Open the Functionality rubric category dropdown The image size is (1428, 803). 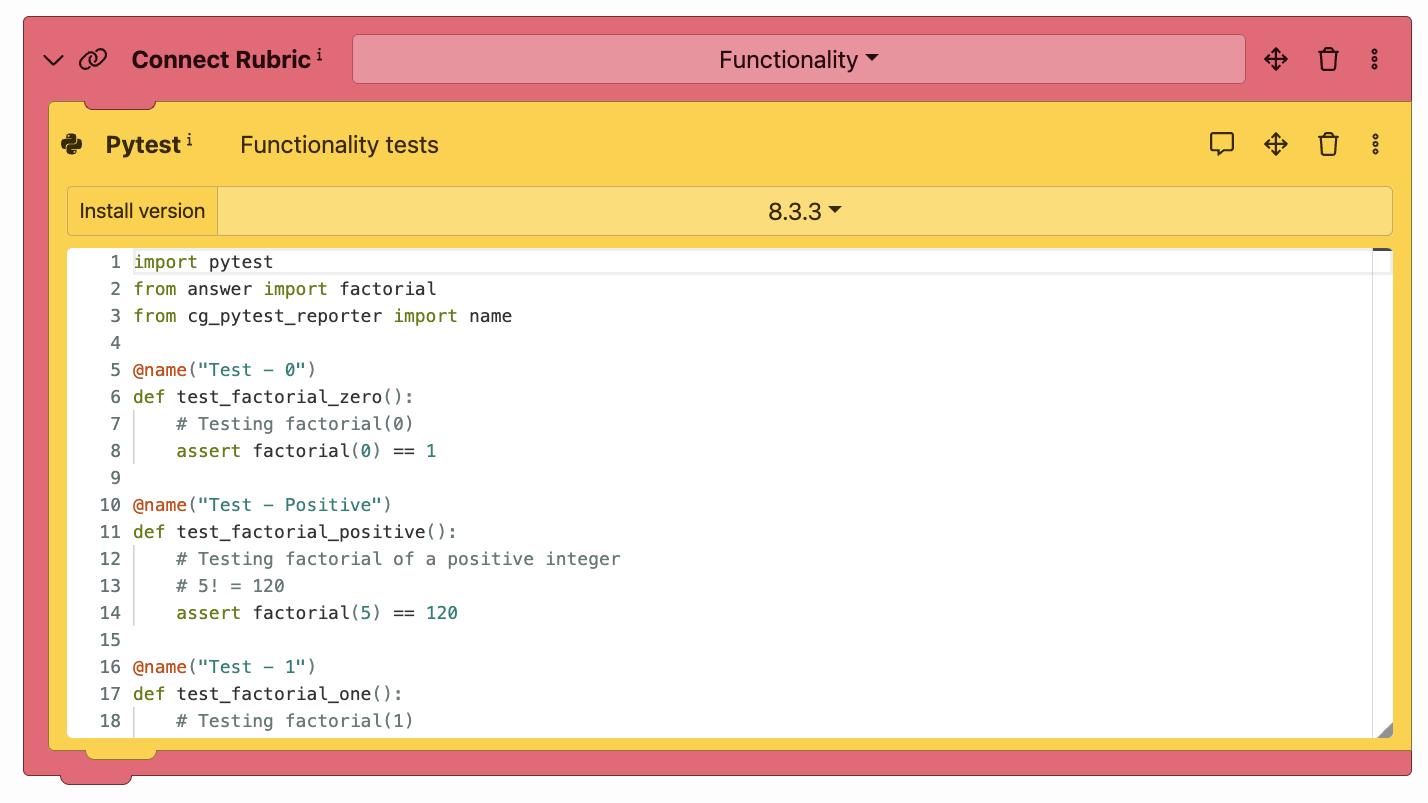pyautogui.click(x=797, y=59)
